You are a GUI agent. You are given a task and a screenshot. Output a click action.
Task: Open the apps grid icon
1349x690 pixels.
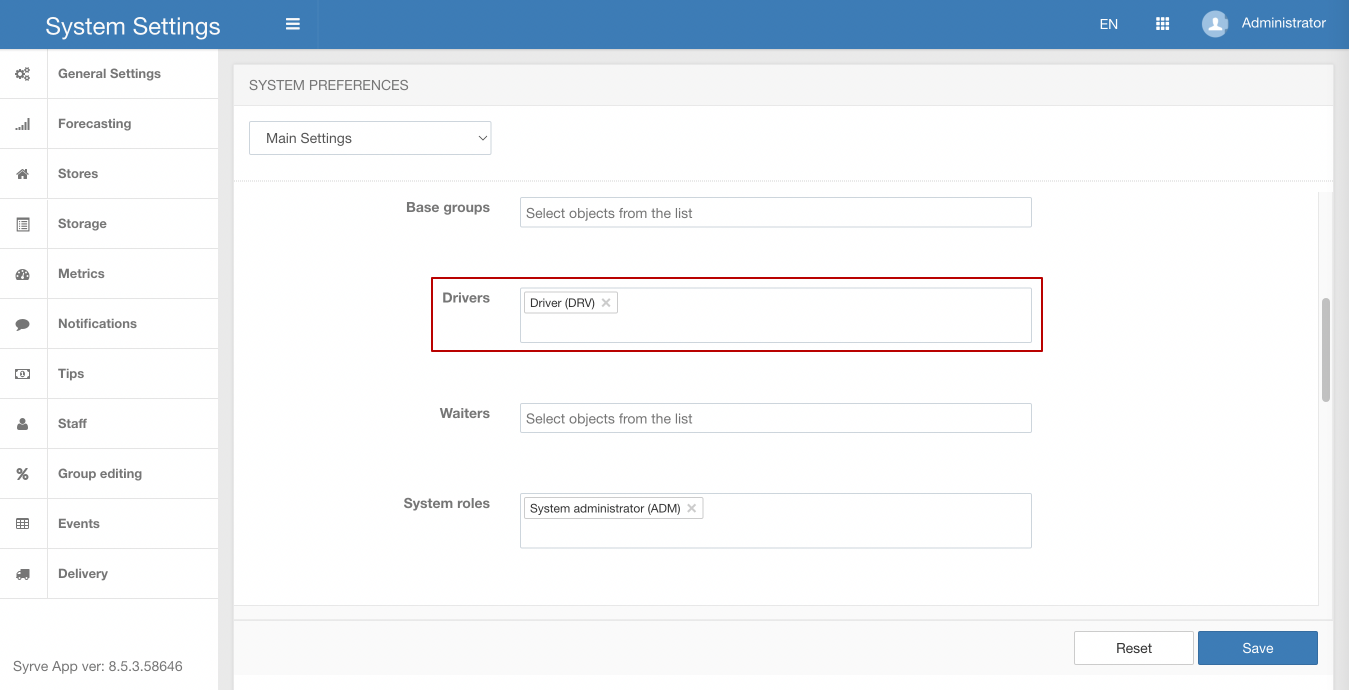coord(1162,24)
